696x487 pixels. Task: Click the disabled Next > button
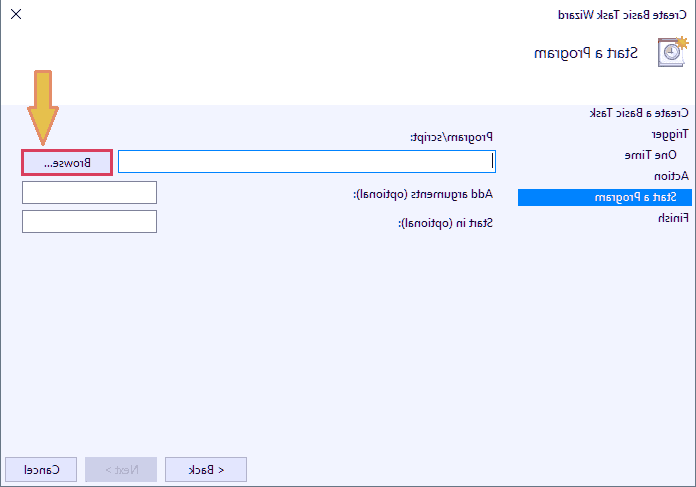(x=121, y=469)
